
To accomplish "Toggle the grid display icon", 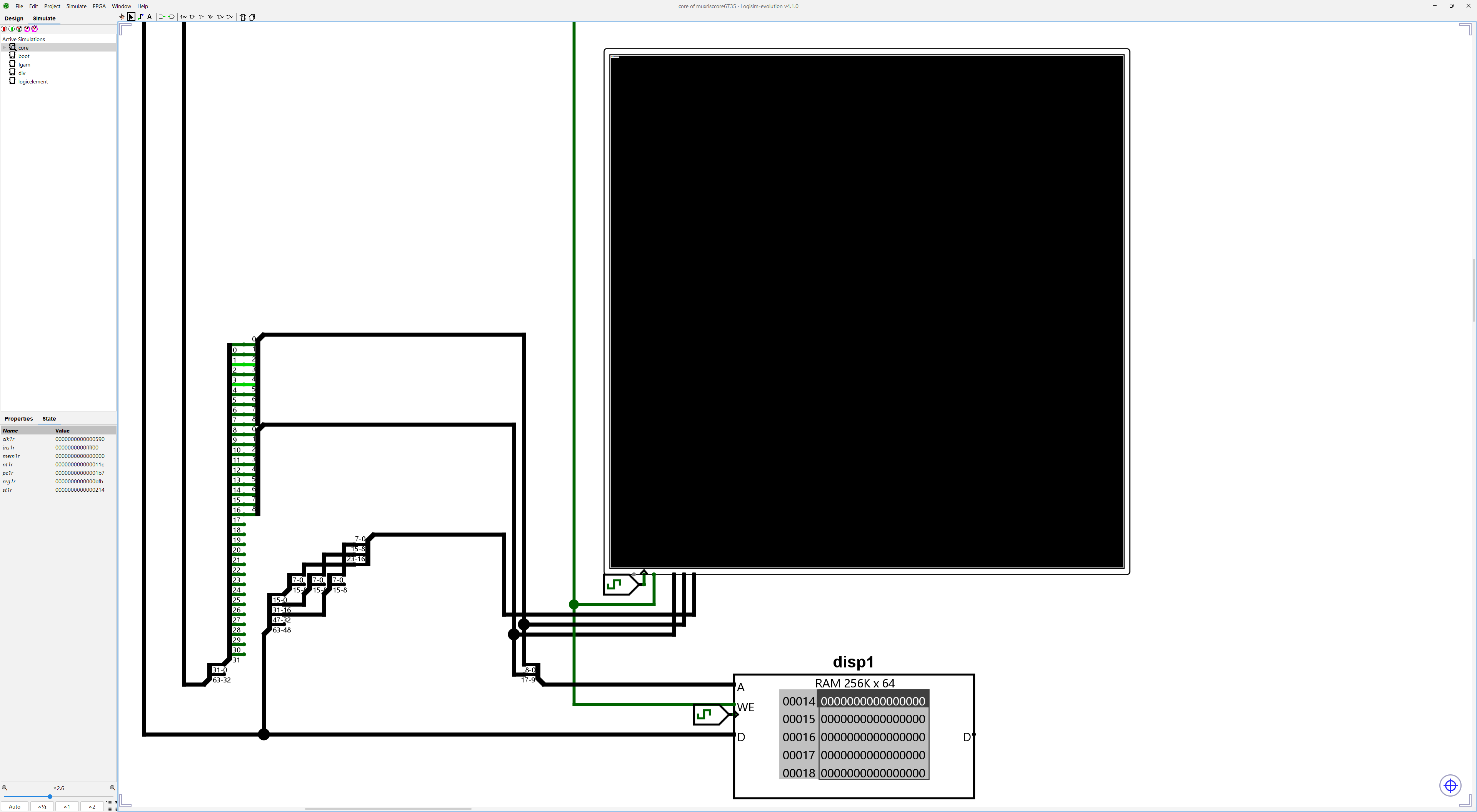I will (111, 806).
